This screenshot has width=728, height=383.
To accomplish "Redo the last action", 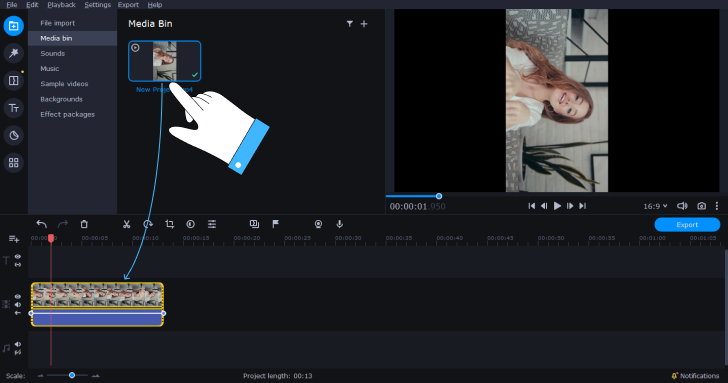I will coord(63,224).
